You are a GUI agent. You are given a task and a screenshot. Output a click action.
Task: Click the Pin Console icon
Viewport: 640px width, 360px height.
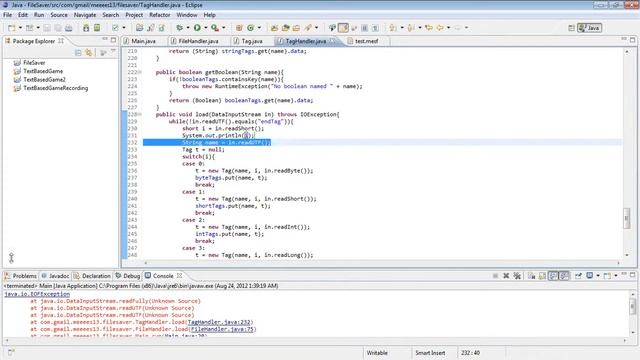click(x=578, y=276)
